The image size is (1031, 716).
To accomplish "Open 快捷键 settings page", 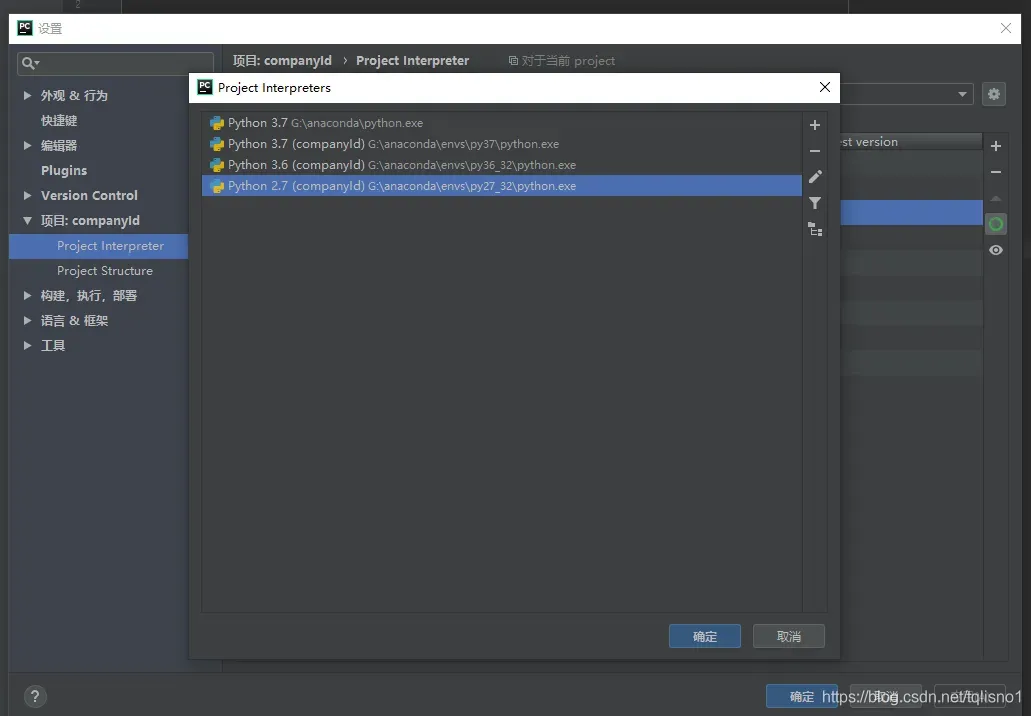I will coord(59,120).
